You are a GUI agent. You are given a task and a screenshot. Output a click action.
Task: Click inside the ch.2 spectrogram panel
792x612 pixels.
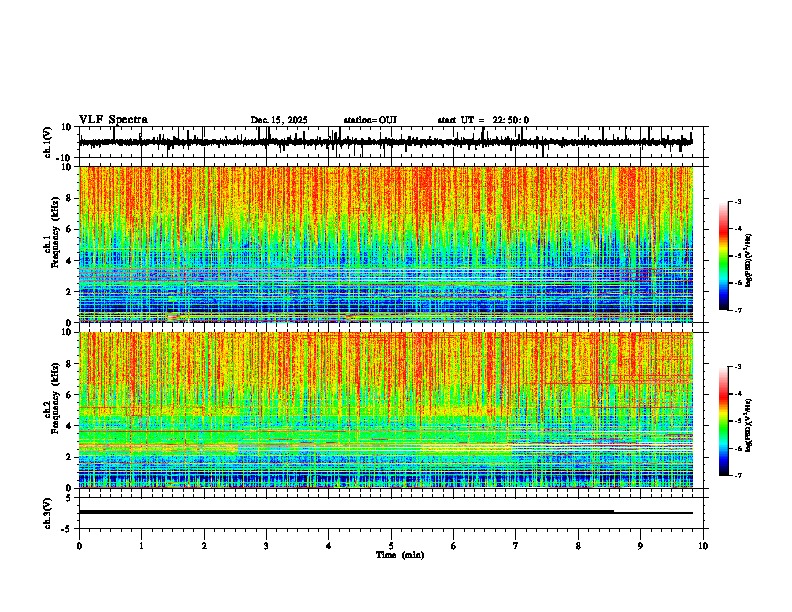(386, 410)
